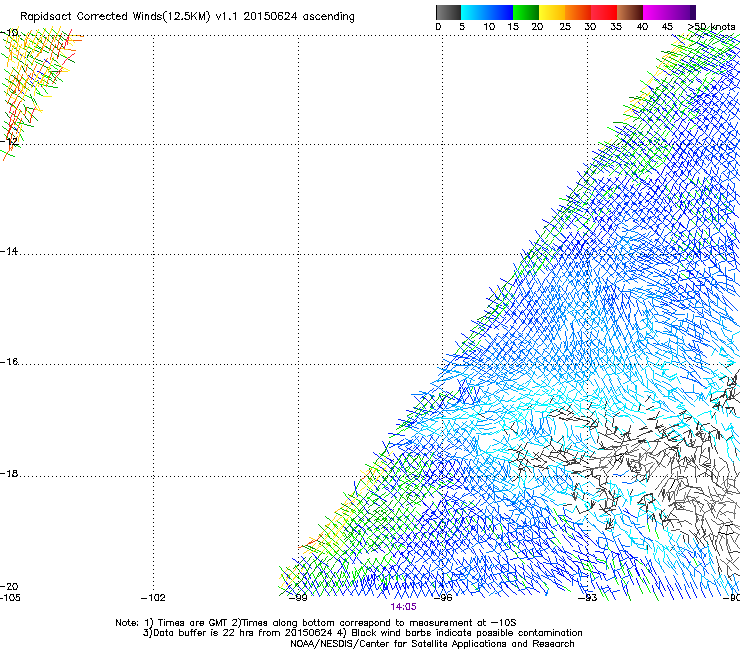Click the latitude label '-16'
This screenshot has height=650, width=740.
click(9, 362)
